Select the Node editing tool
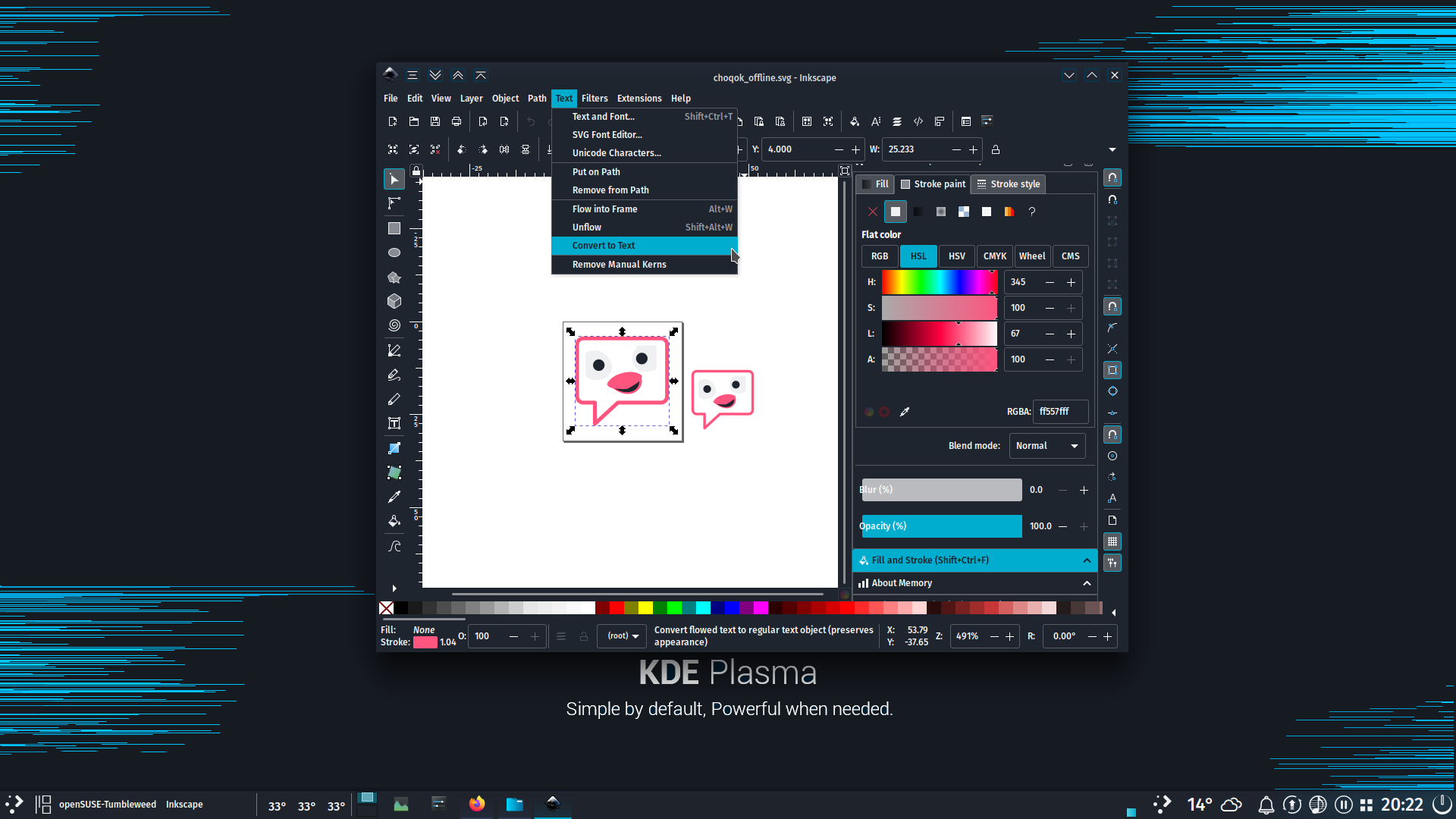 click(x=394, y=203)
